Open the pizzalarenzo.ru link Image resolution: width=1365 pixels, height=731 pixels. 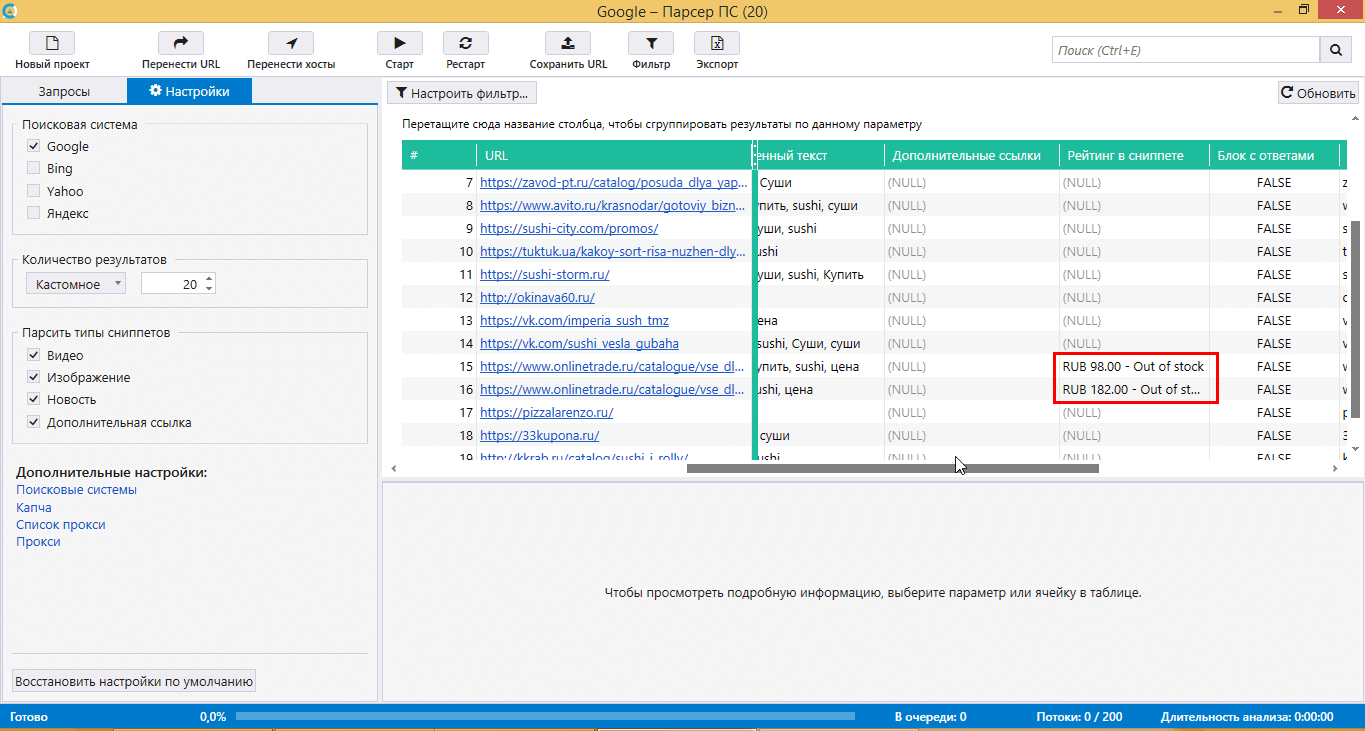pyautogui.click(x=547, y=412)
